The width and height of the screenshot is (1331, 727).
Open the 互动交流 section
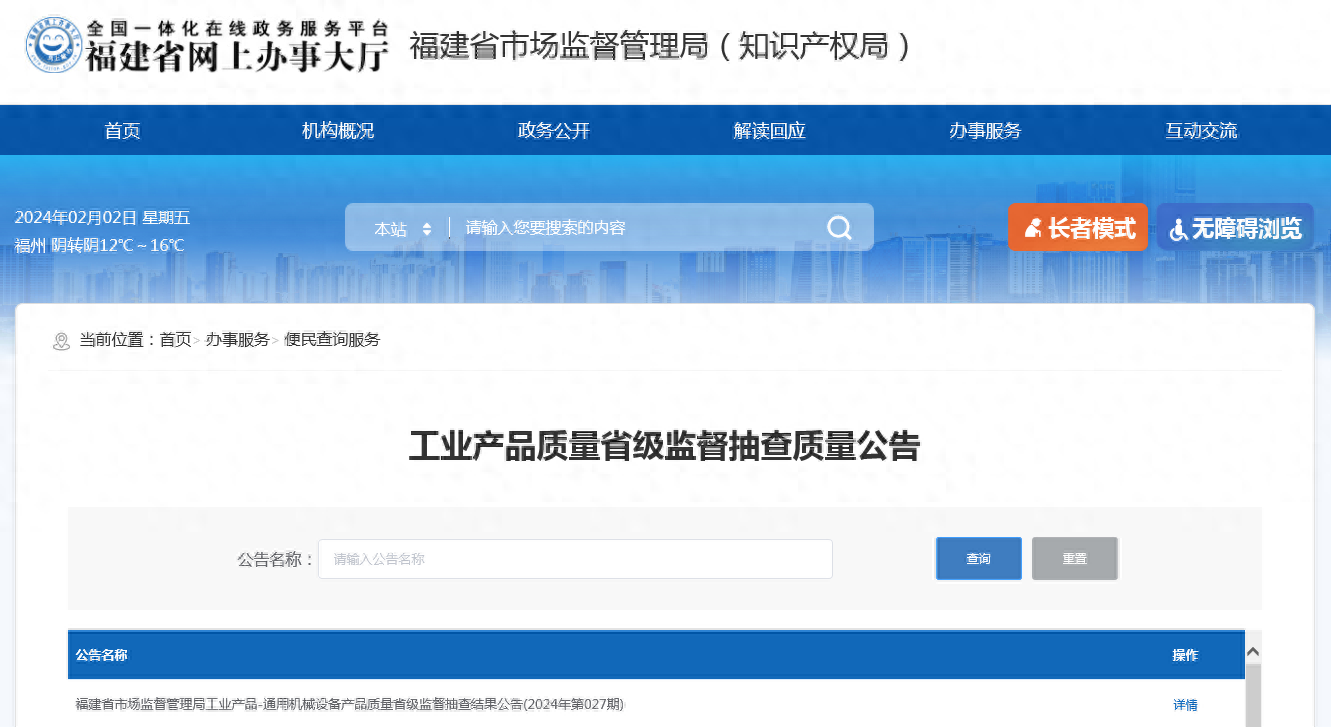click(x=1201, y=130)
